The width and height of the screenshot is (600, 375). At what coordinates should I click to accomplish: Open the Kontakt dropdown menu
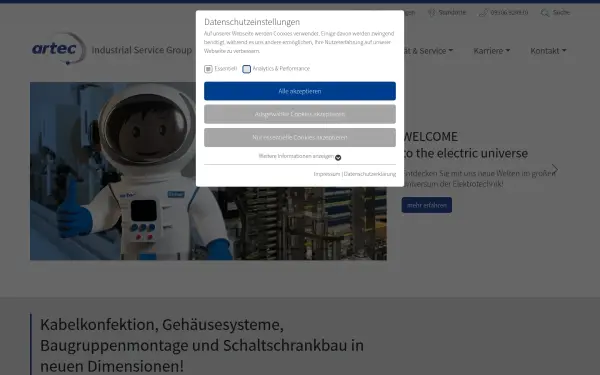point(548,51)
